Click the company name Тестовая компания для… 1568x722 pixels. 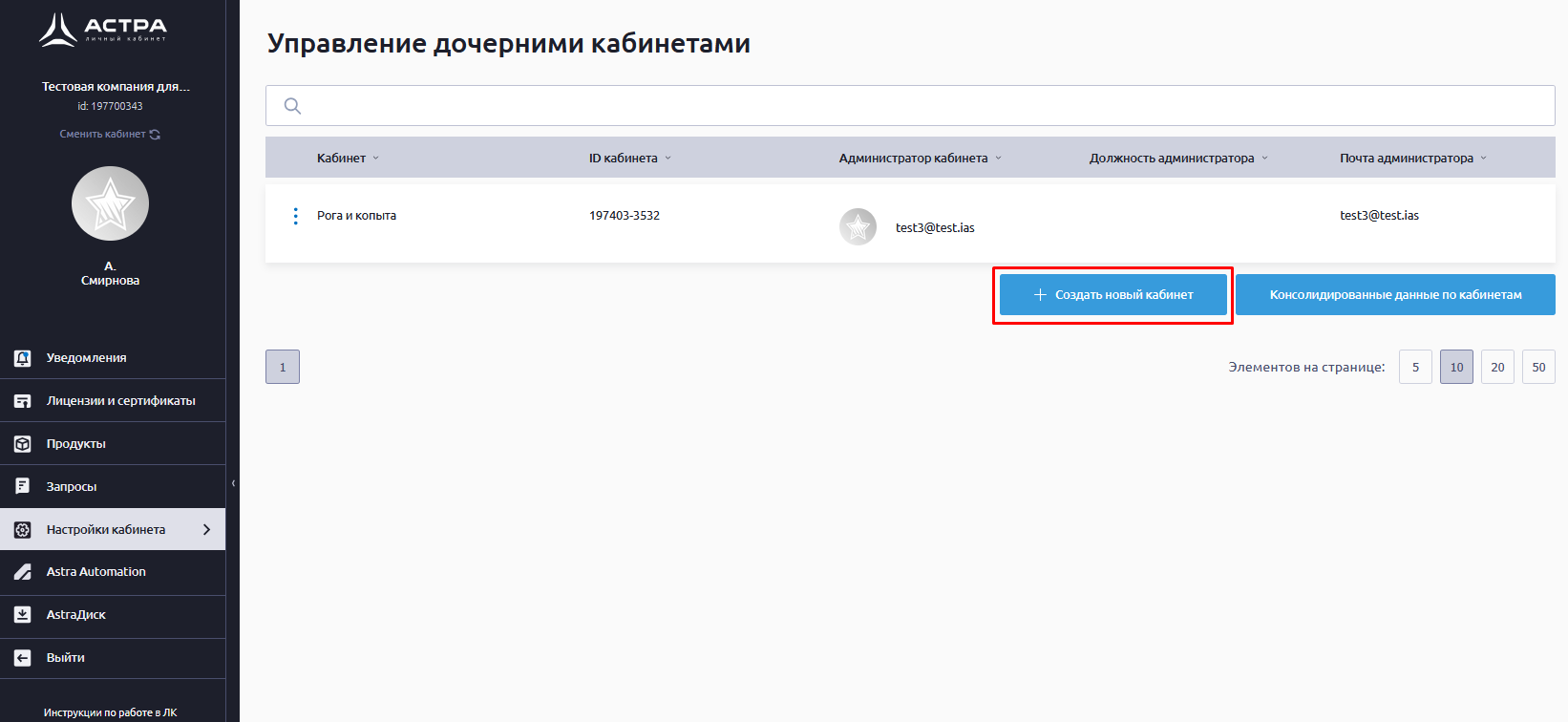click(116, 87)
